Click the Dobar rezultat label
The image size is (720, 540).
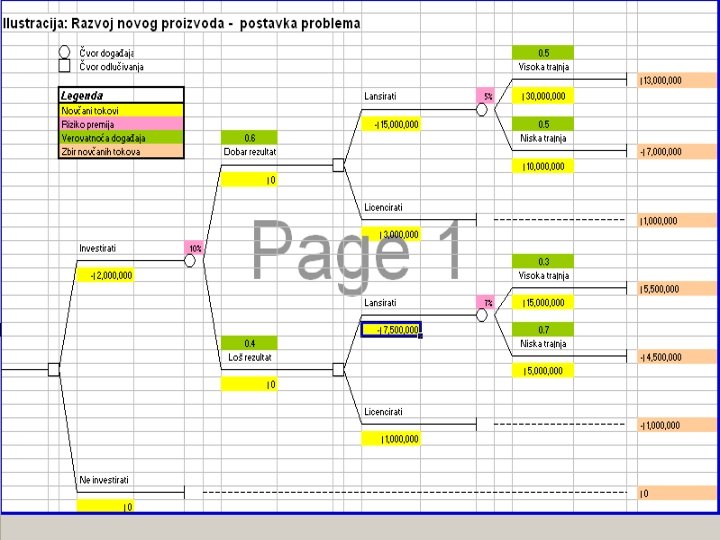250,152
